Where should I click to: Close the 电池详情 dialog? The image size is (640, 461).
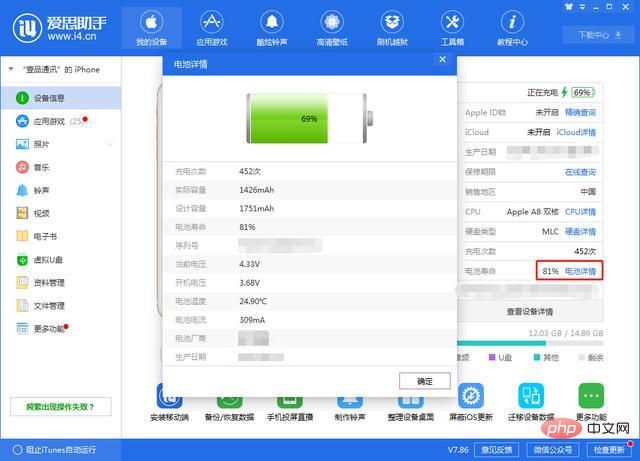click(x=442, y=60)
